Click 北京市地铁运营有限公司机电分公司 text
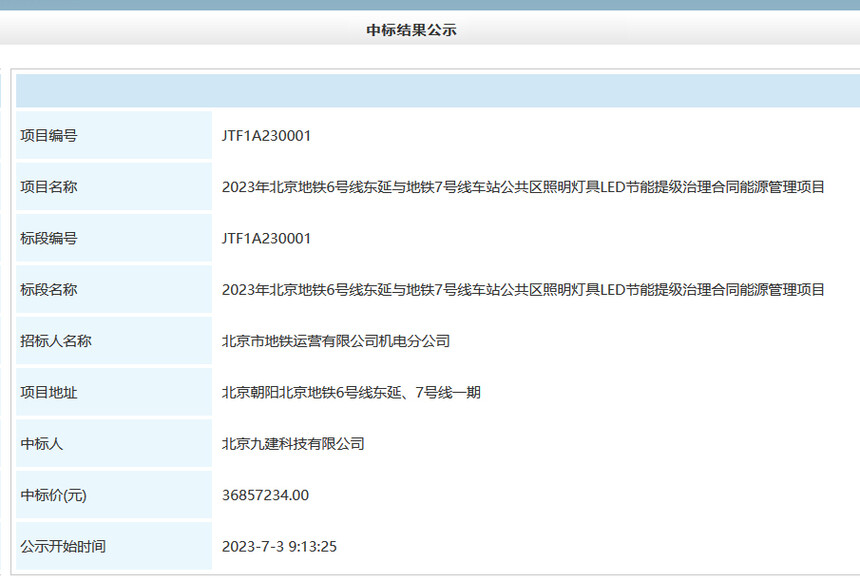This screenshot has width=860, height=582. click(x=336, y=341)
